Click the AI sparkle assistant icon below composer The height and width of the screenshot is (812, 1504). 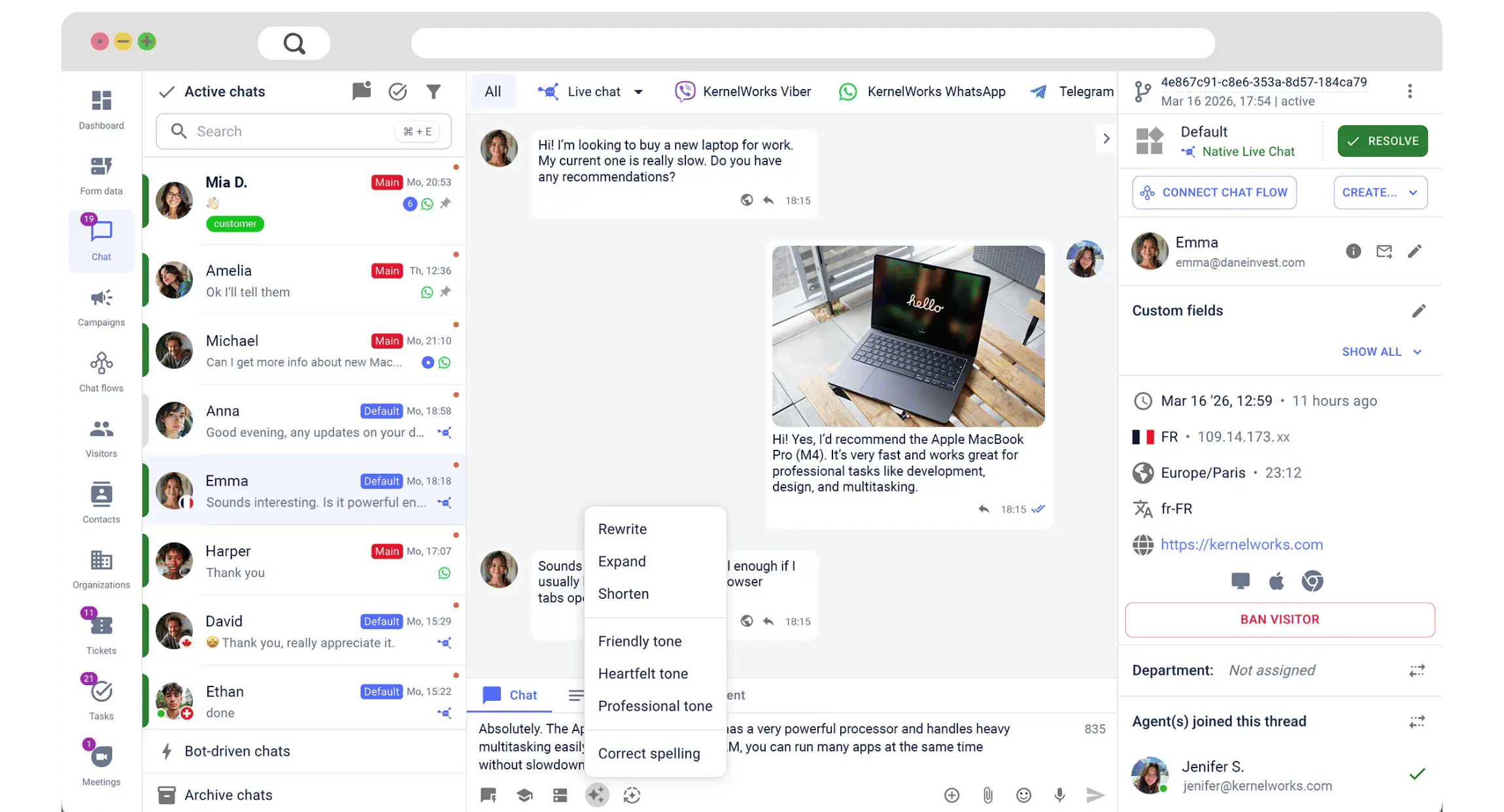click(596, 795)
